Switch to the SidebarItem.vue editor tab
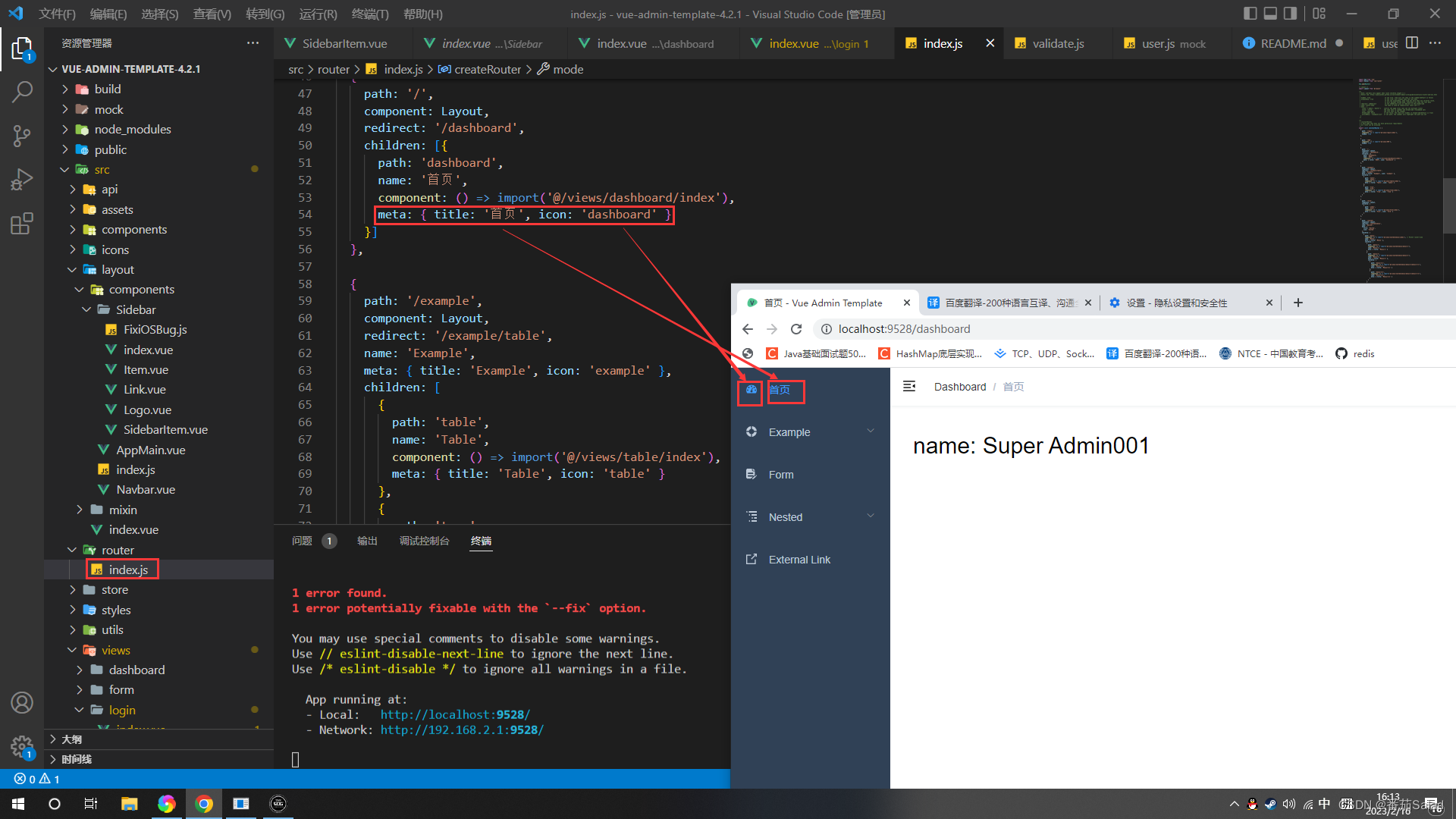 click(344, 43)
